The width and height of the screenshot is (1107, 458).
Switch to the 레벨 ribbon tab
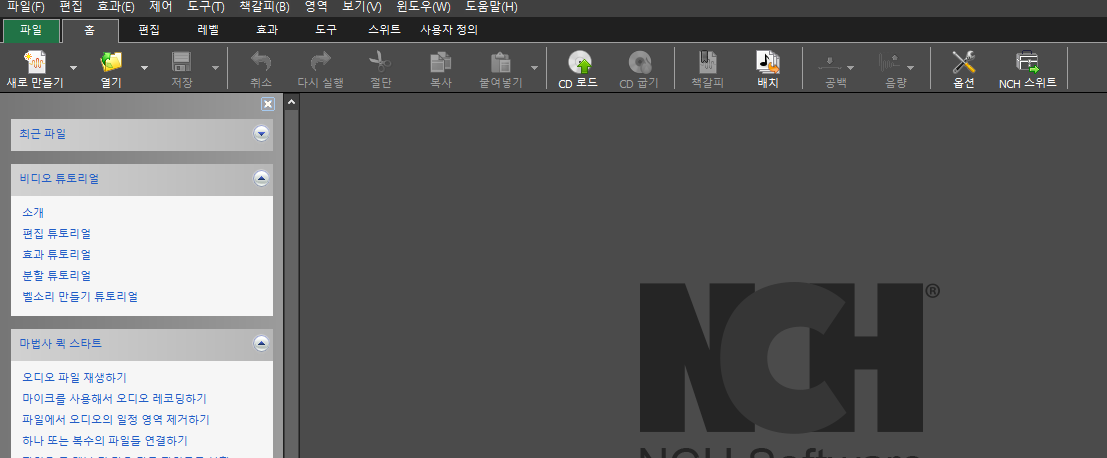point(208,30)
